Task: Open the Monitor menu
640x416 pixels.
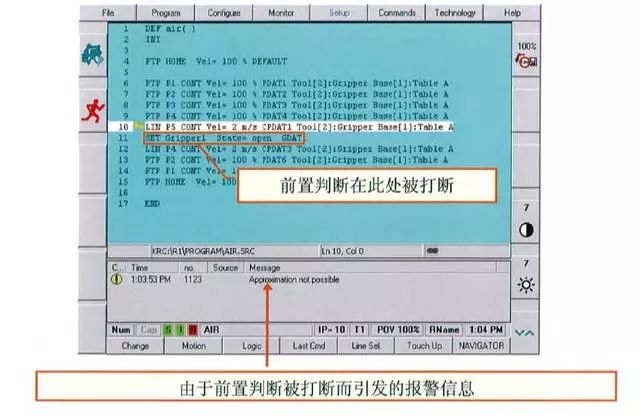Action: point(281,13)
